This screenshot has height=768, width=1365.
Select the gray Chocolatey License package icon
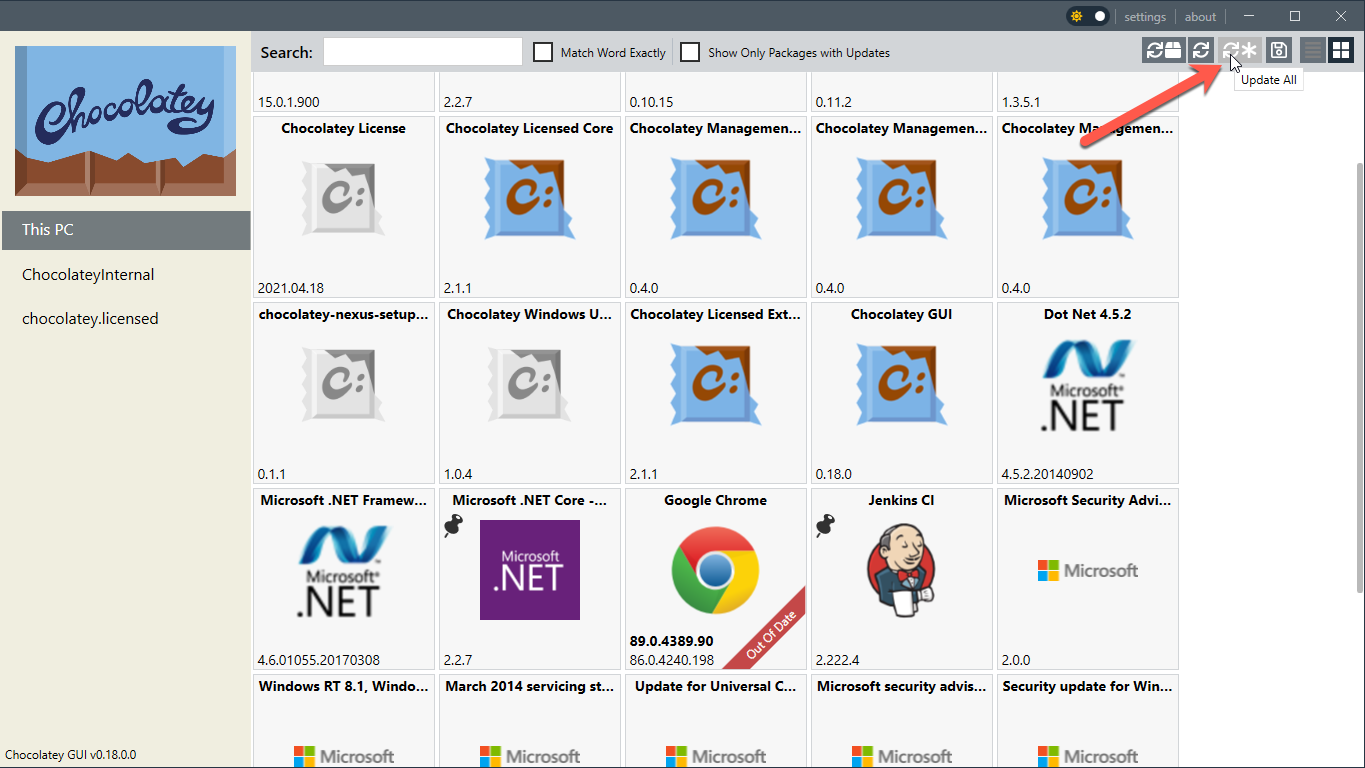pyautogui.click(x=343, y=198)
